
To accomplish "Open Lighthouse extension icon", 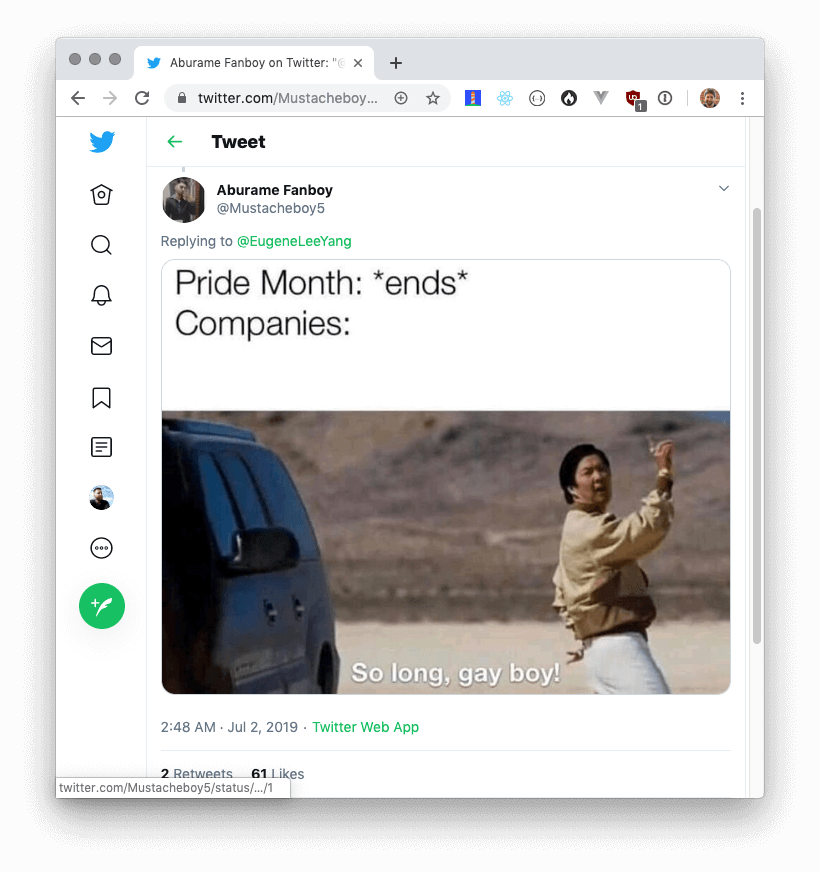I will click(x=473, y=98).
